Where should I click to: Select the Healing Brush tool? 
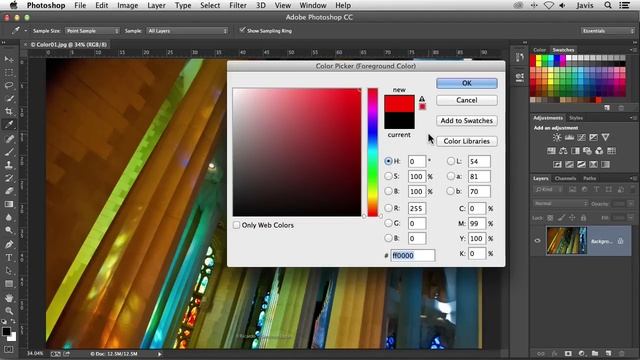[x=9, y=139]
